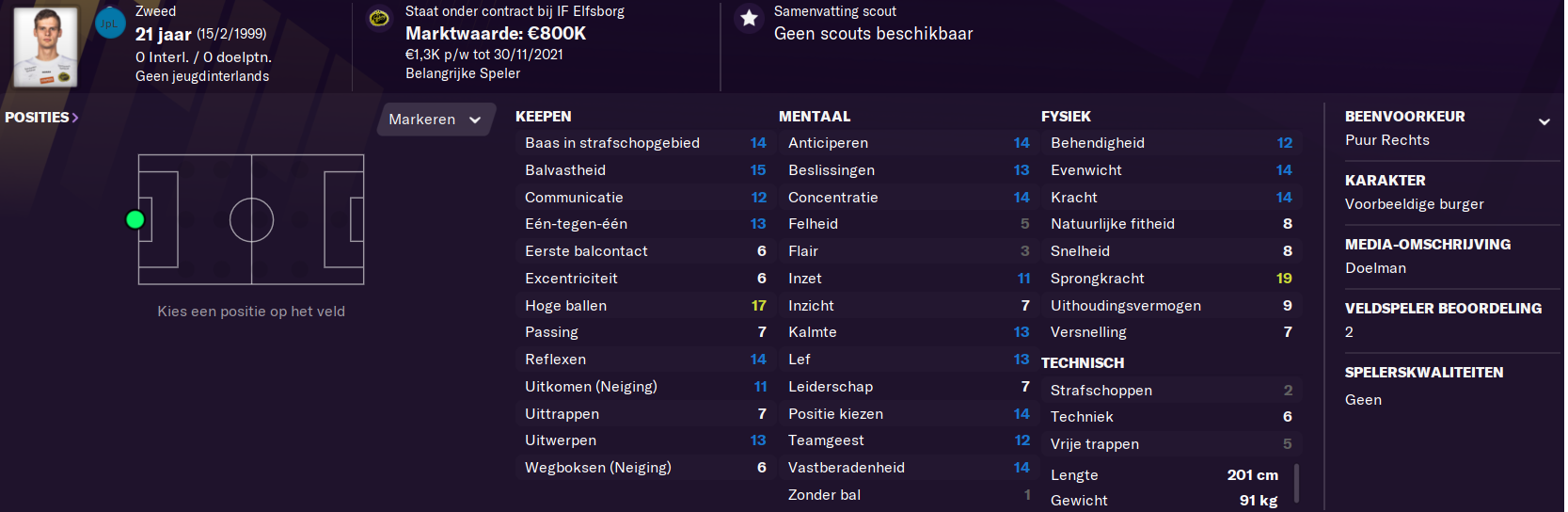Click the Marktwaarde €800K text
The image size is (1568, 512).
point(496,33)
